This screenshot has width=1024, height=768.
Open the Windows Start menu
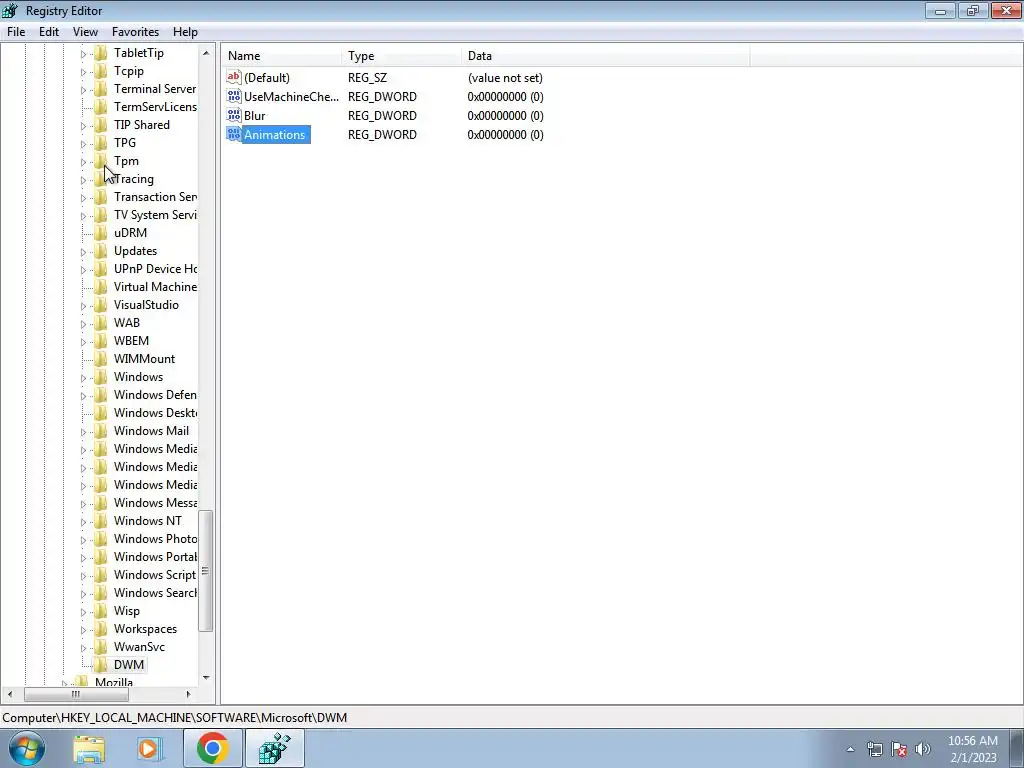[27, 748]
